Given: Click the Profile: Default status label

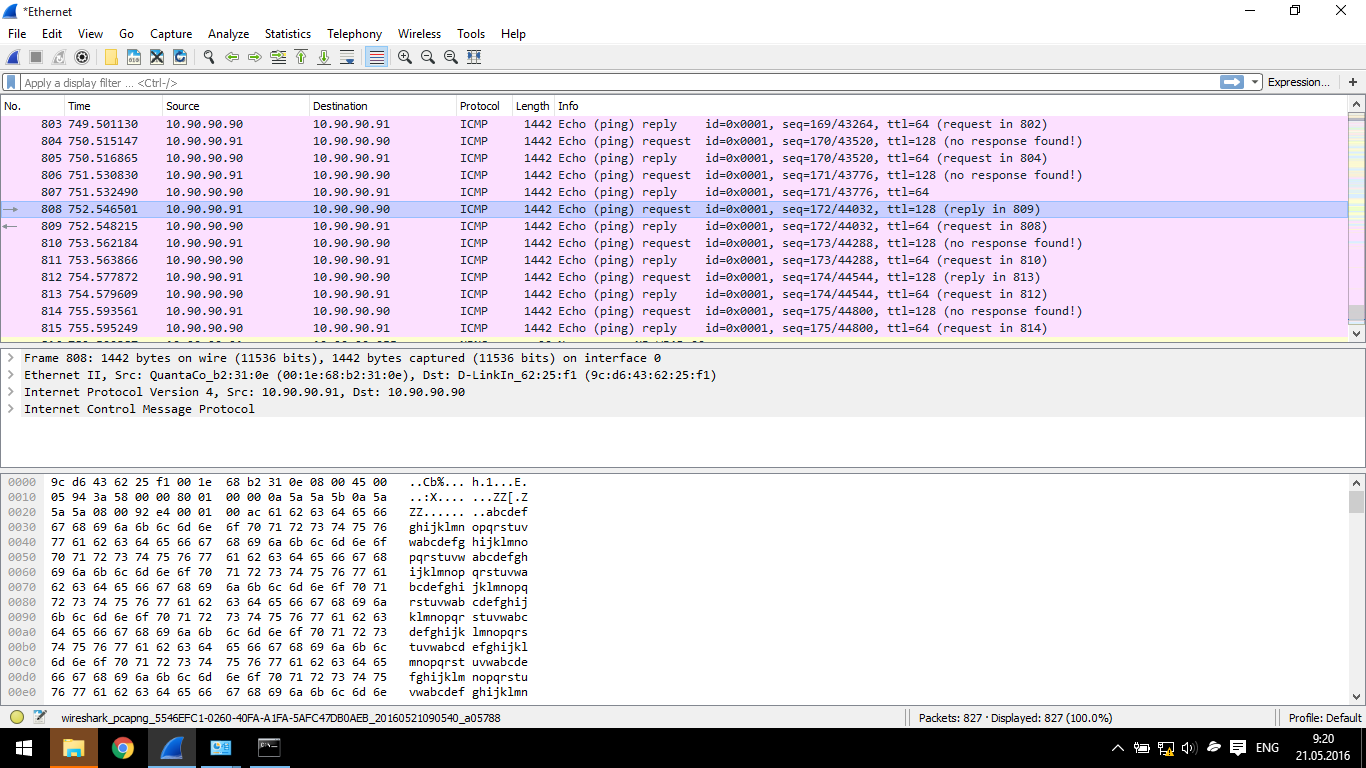Looking at the screenshot, I should pos(1324,717).
